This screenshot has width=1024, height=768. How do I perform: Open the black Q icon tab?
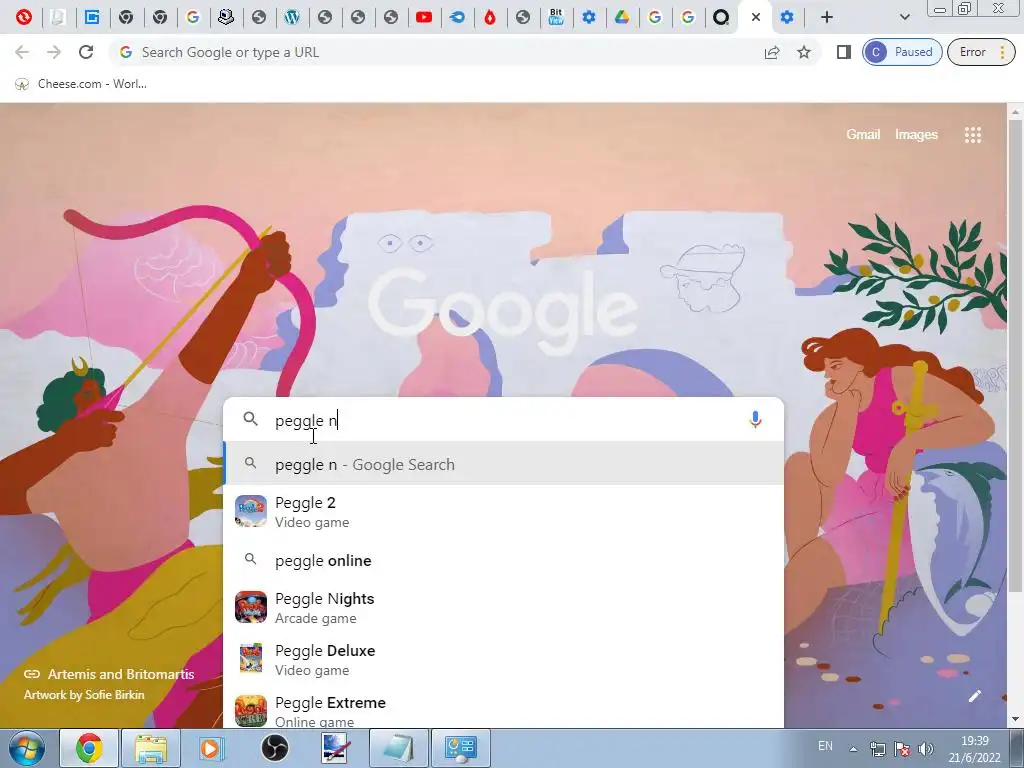tap(721, 18)
